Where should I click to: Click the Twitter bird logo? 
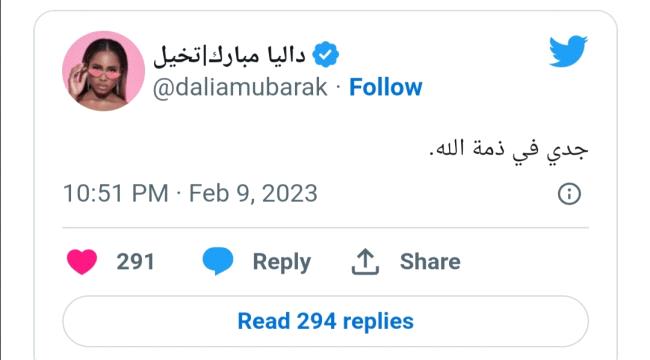[x=568, y=51]
